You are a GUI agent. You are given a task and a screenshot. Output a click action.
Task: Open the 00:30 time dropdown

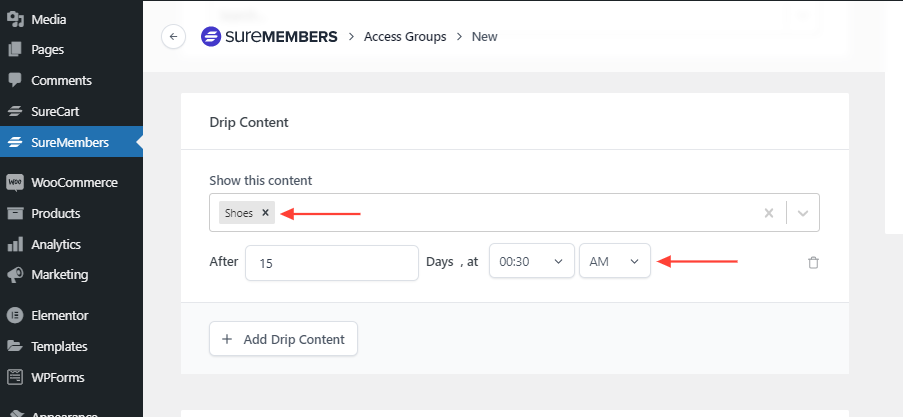point(532,261)
